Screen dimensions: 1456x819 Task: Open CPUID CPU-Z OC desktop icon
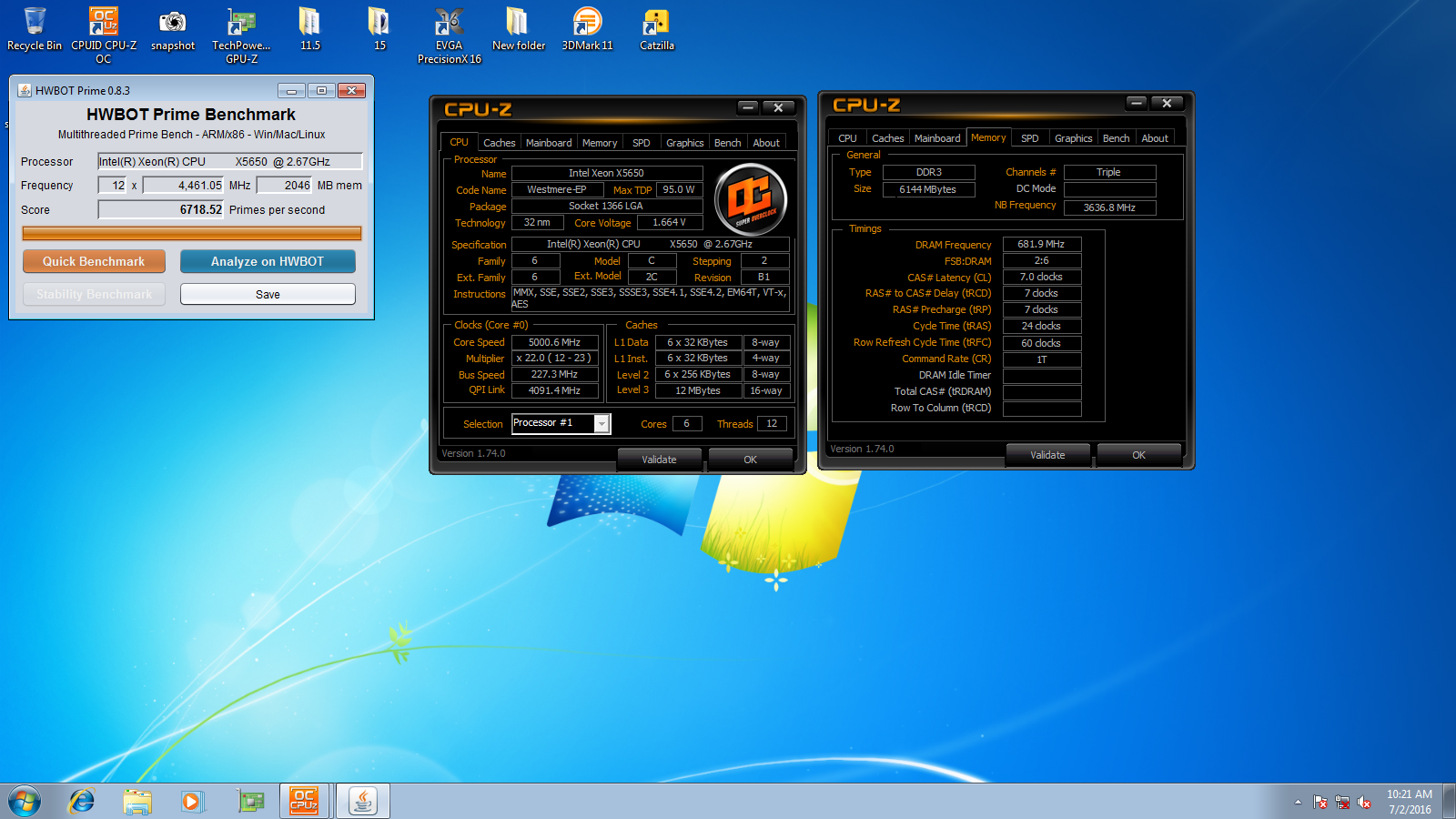pyautogui.click(x=104, y=35)
